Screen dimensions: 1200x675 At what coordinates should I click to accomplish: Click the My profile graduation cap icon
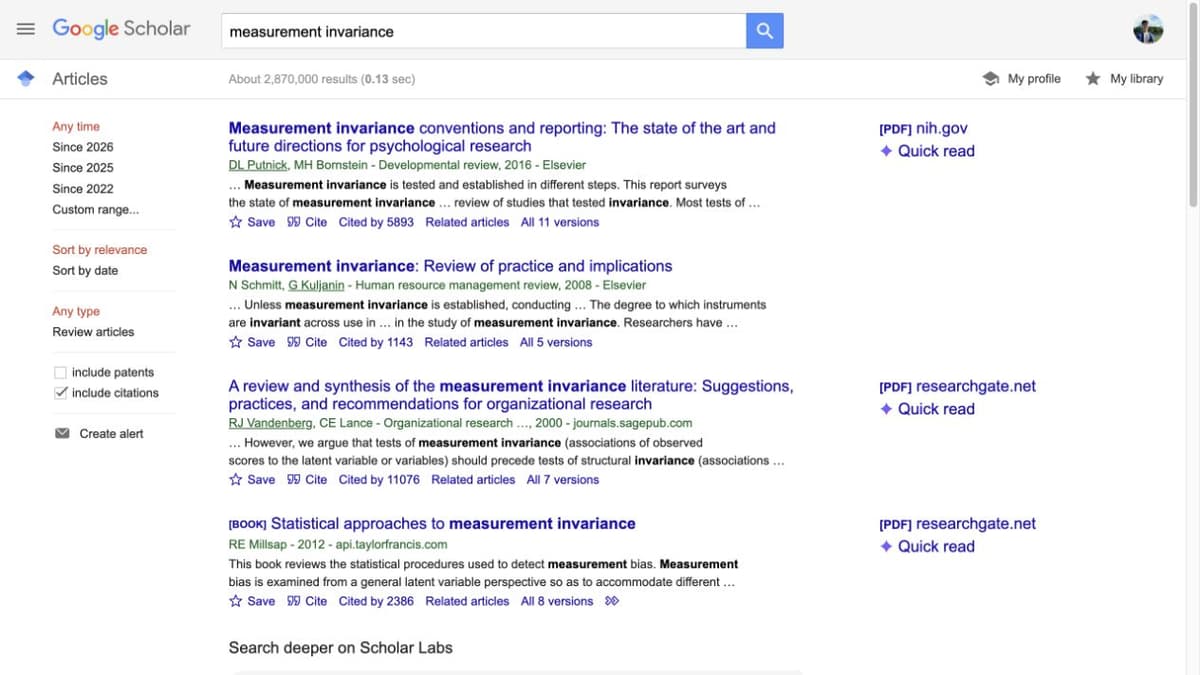(990, 78)
